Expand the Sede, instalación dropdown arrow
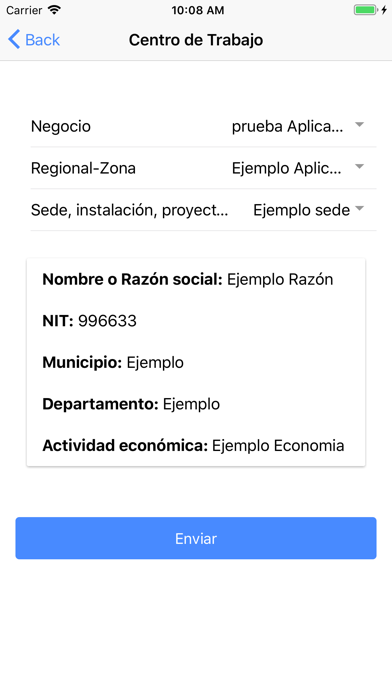 click(x=360, y=209)
